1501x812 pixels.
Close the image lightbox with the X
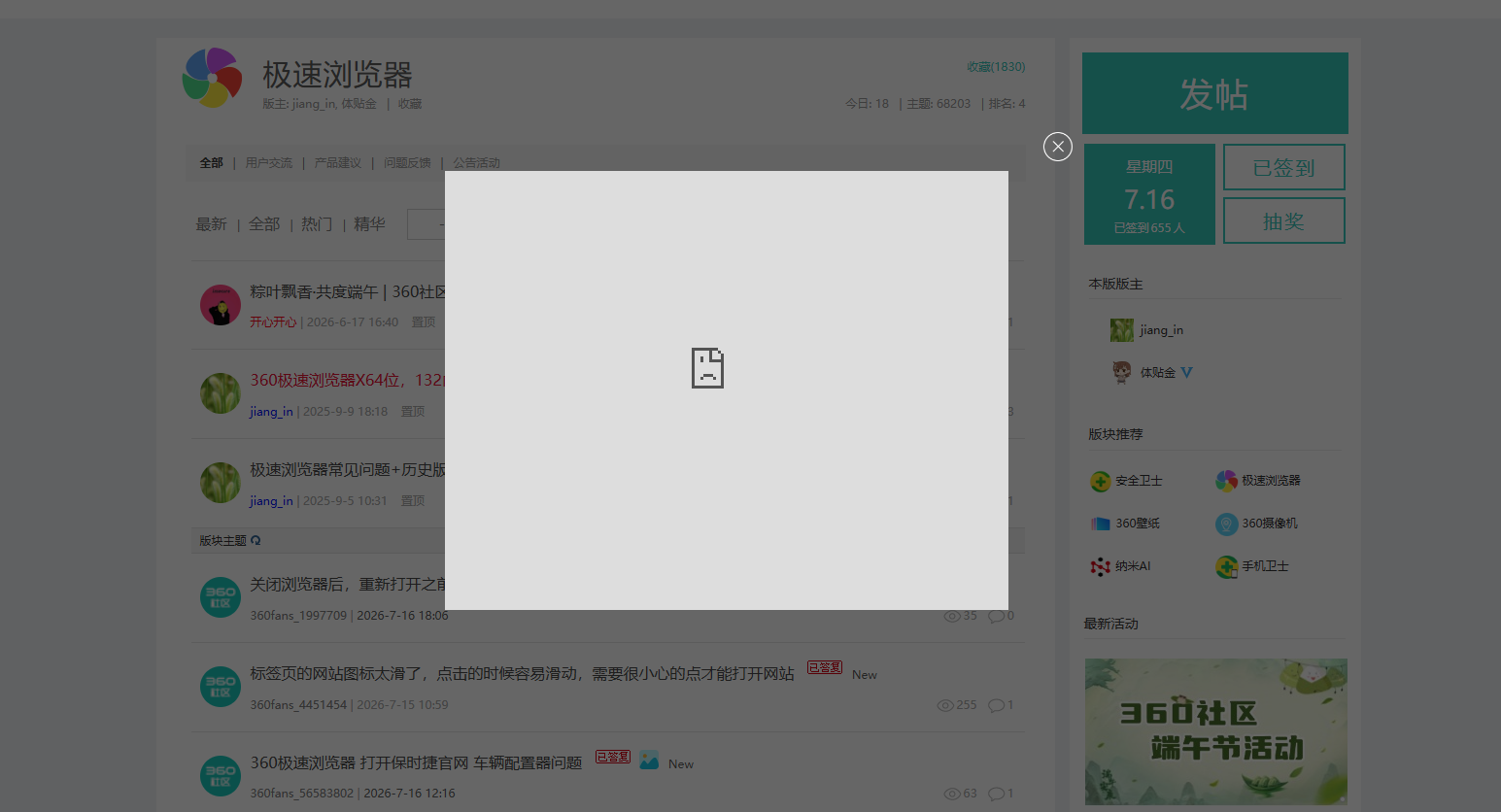click(1058, 147)
